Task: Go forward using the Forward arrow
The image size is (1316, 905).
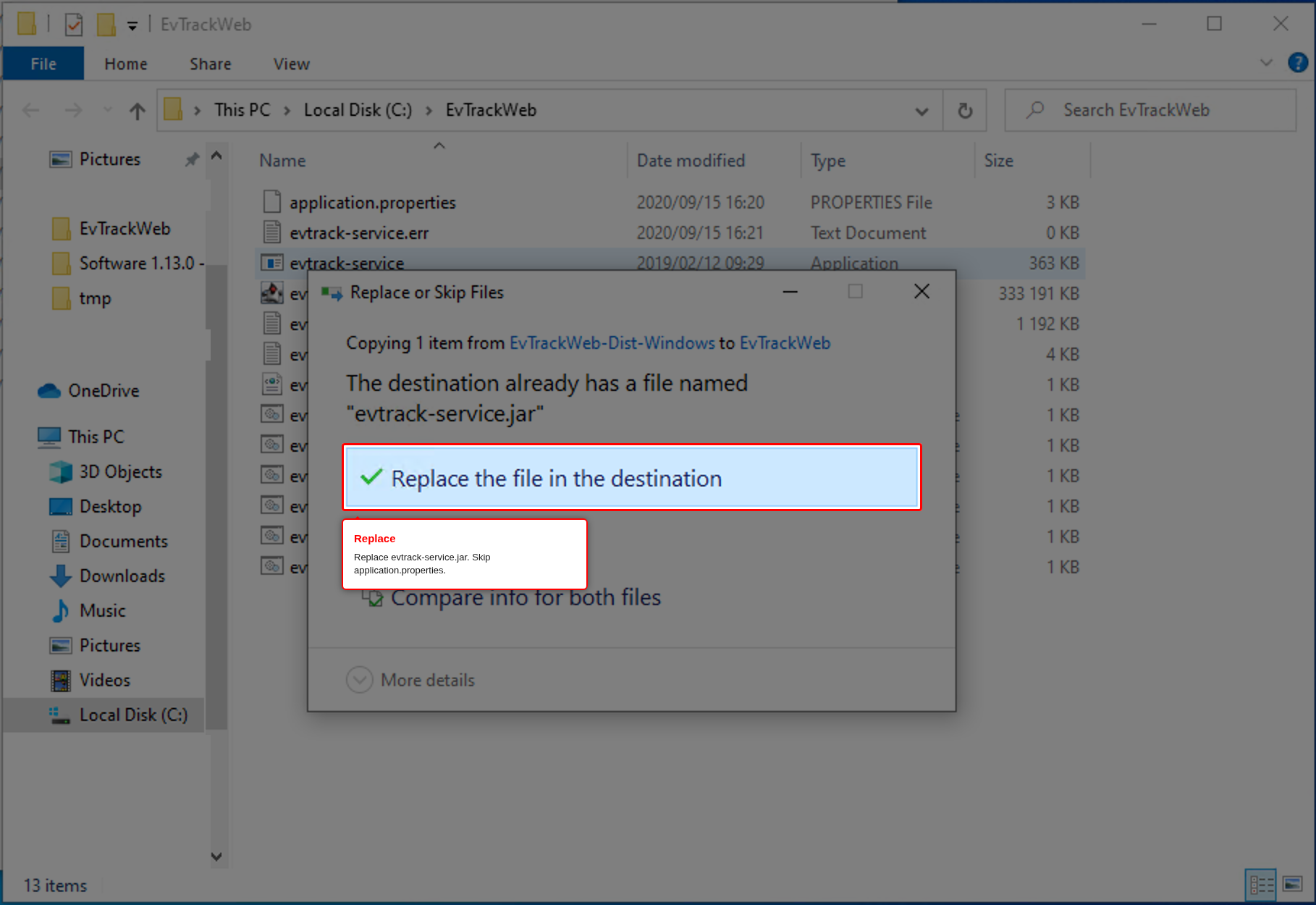Action: [x=73, y=110]
